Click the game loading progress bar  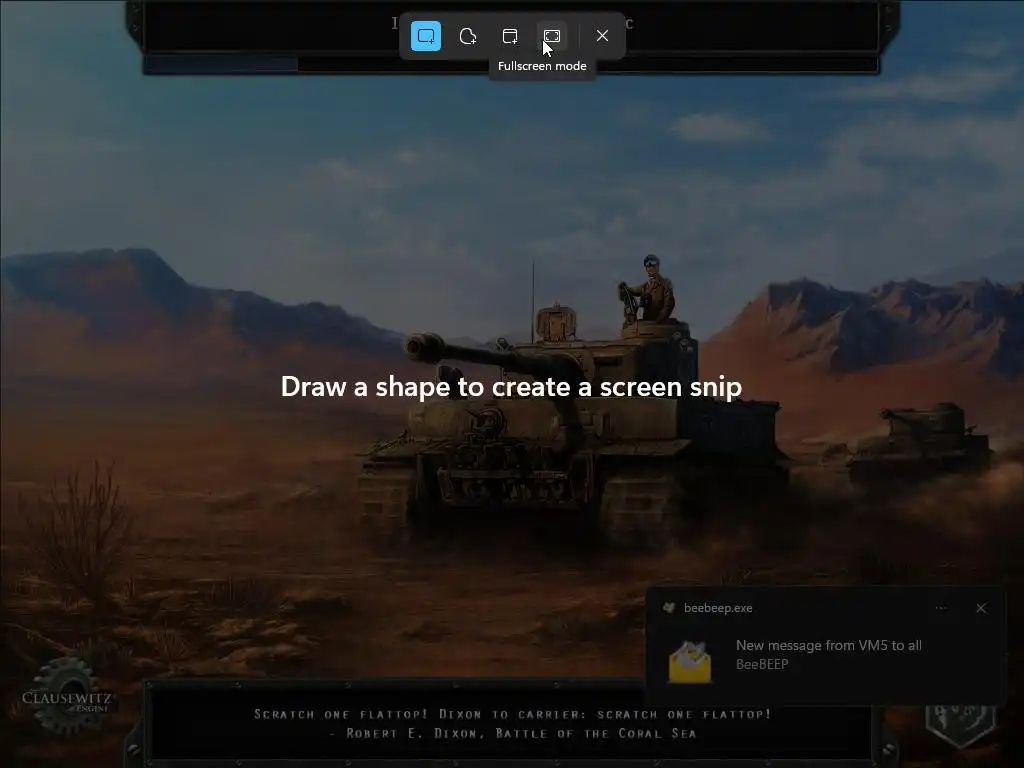pyautogui.click(x=511, y=64)
